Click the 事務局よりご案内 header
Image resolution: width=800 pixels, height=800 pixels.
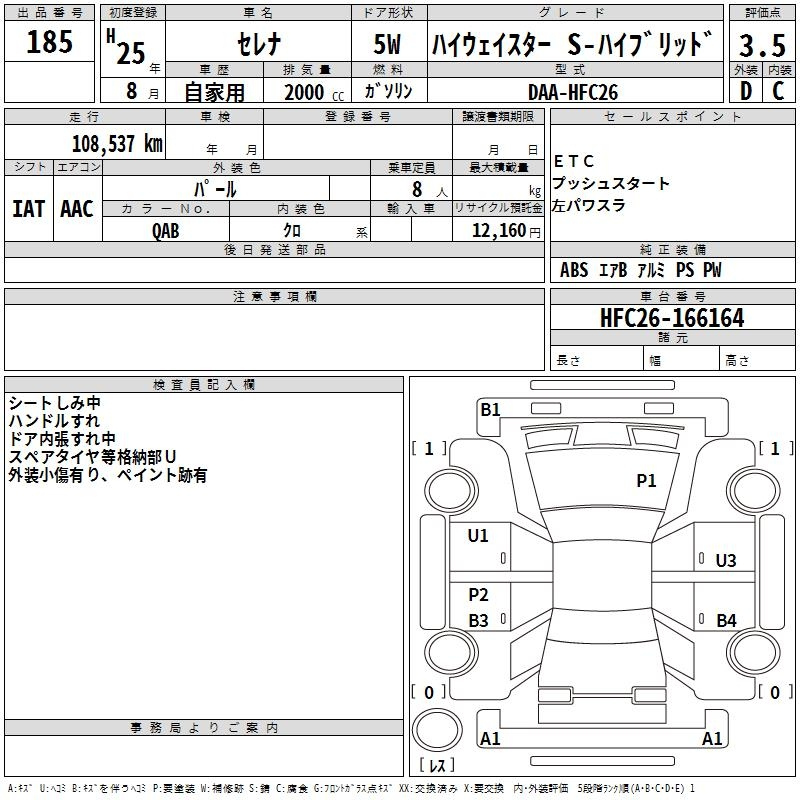204,728
